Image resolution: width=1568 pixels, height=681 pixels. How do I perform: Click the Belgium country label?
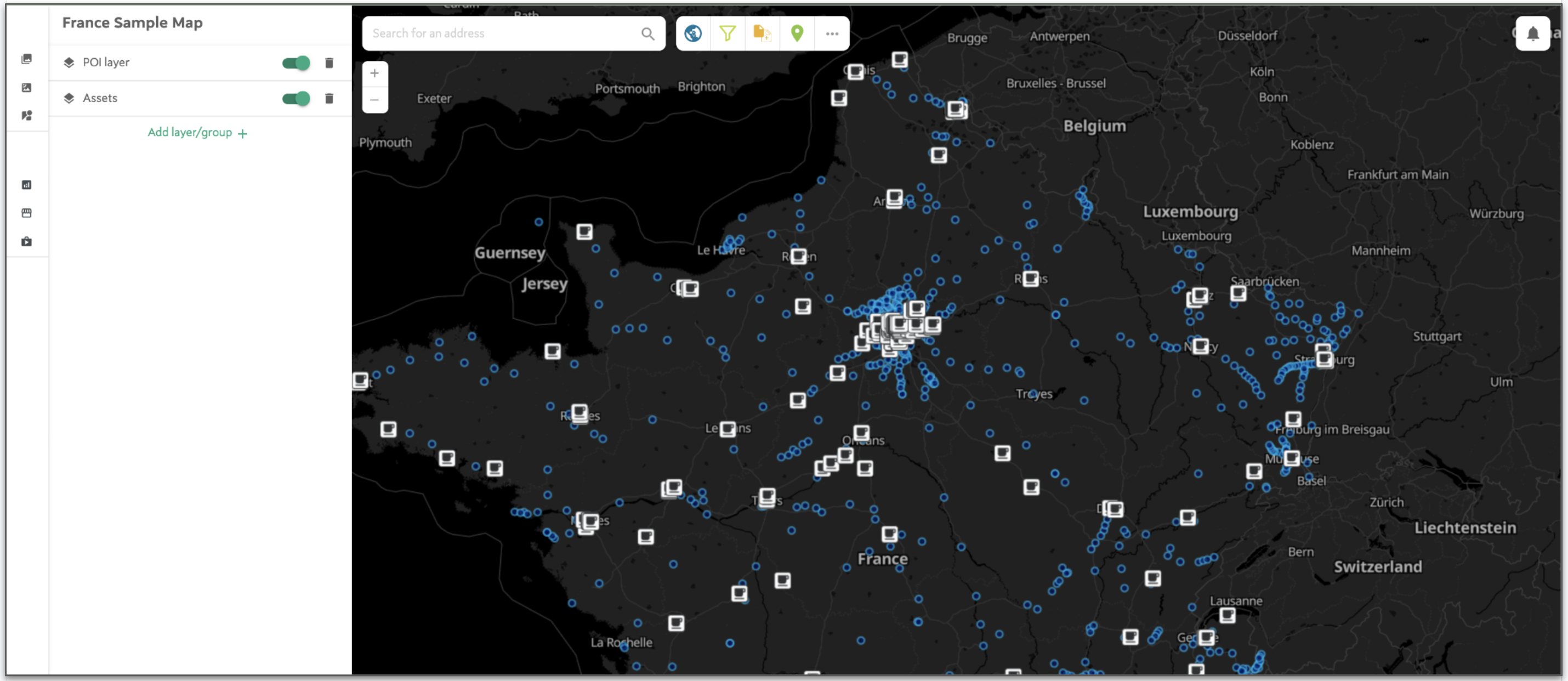[1094, 126]
